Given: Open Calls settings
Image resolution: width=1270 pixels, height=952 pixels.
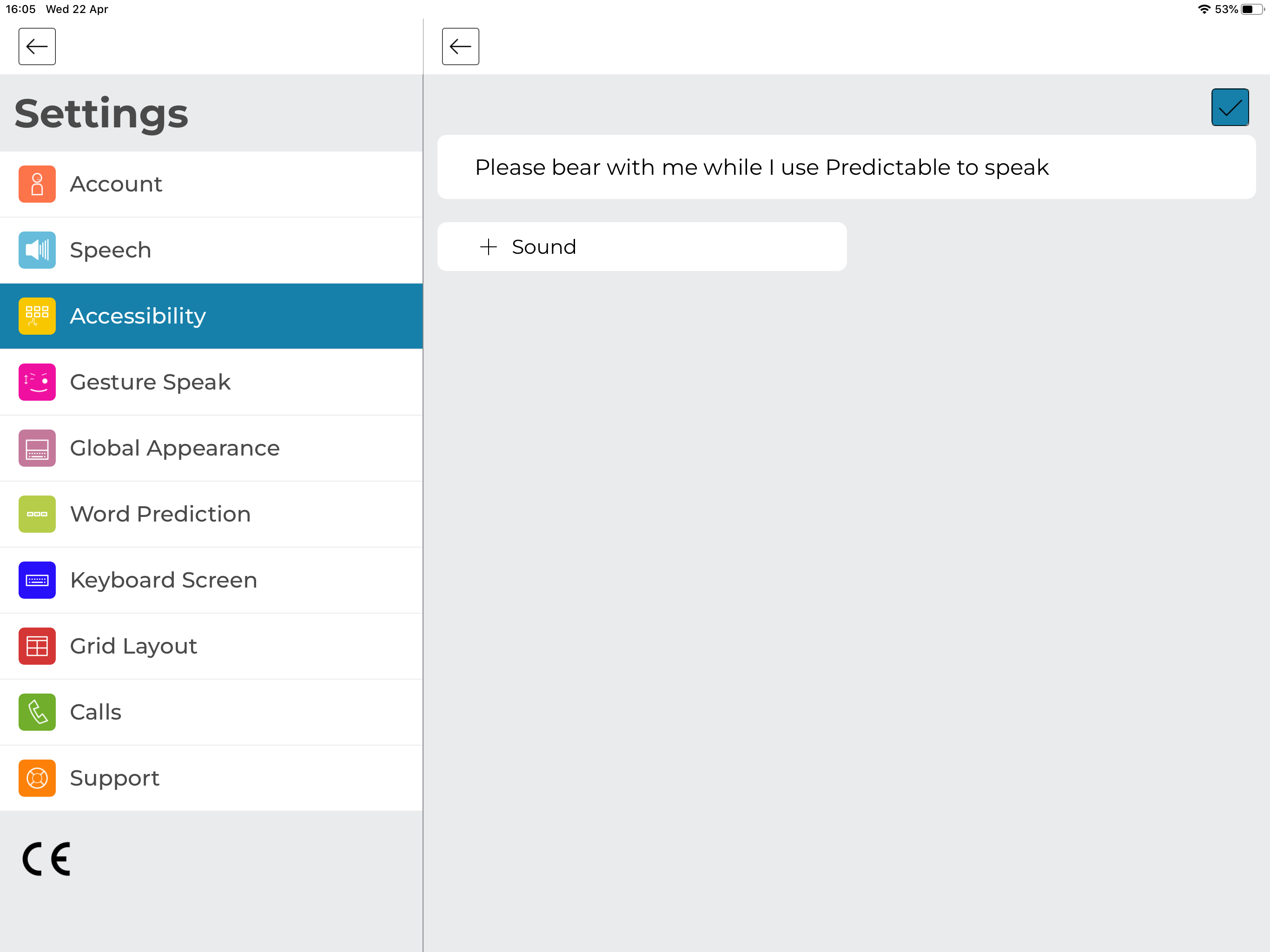Looking at the screenshot, I should click(212, 713).
